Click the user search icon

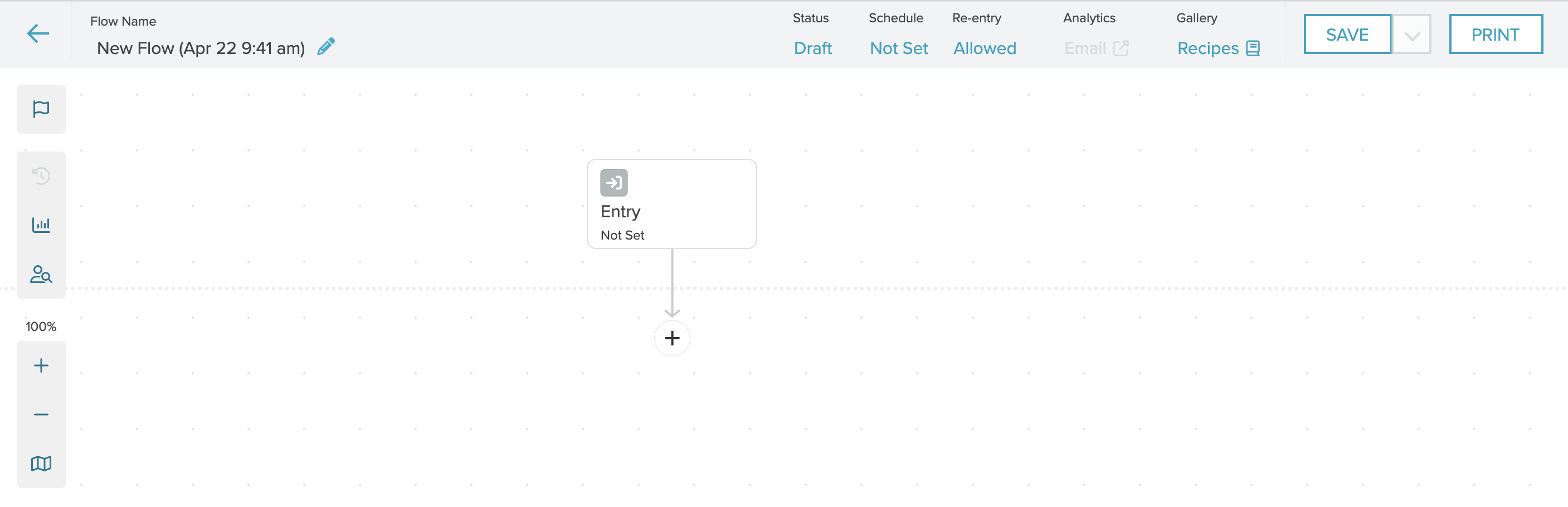click(x=41, y=275)
